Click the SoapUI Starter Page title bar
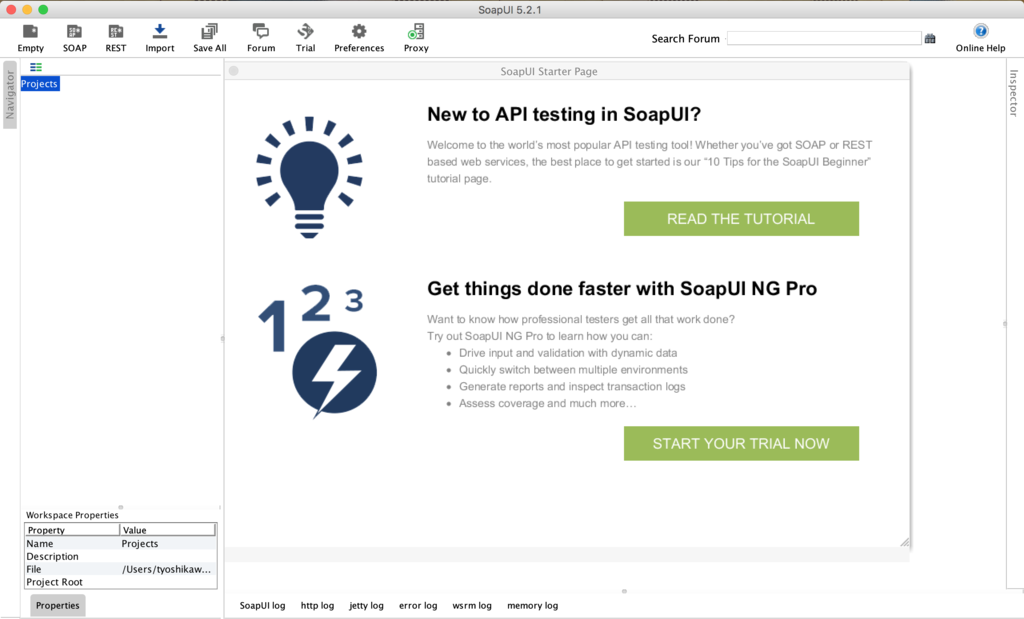Screen dimensions: 1024x619 click(x=567, y=71)
